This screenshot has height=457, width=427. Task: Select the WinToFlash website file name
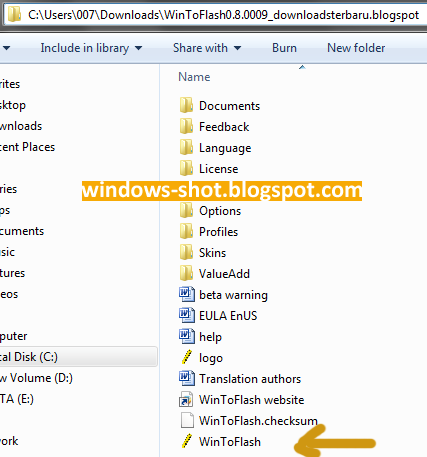[252, 400]
